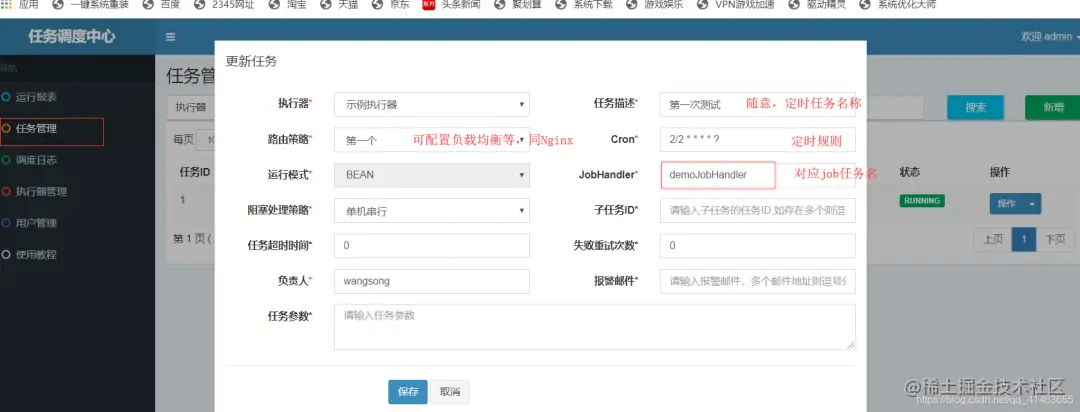Click the 操作 button in the task row
The width and height of the screenshot is (1080, 412).
point(1006,204)
